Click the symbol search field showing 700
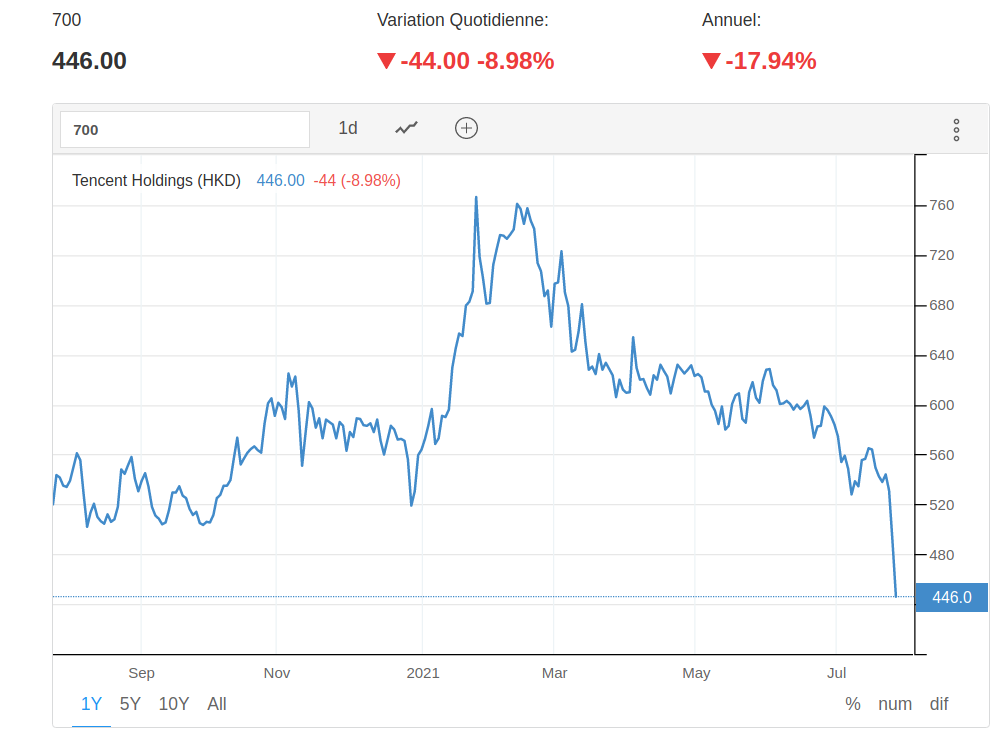This screenshot has height=740, width=1001. pos(185,129)
